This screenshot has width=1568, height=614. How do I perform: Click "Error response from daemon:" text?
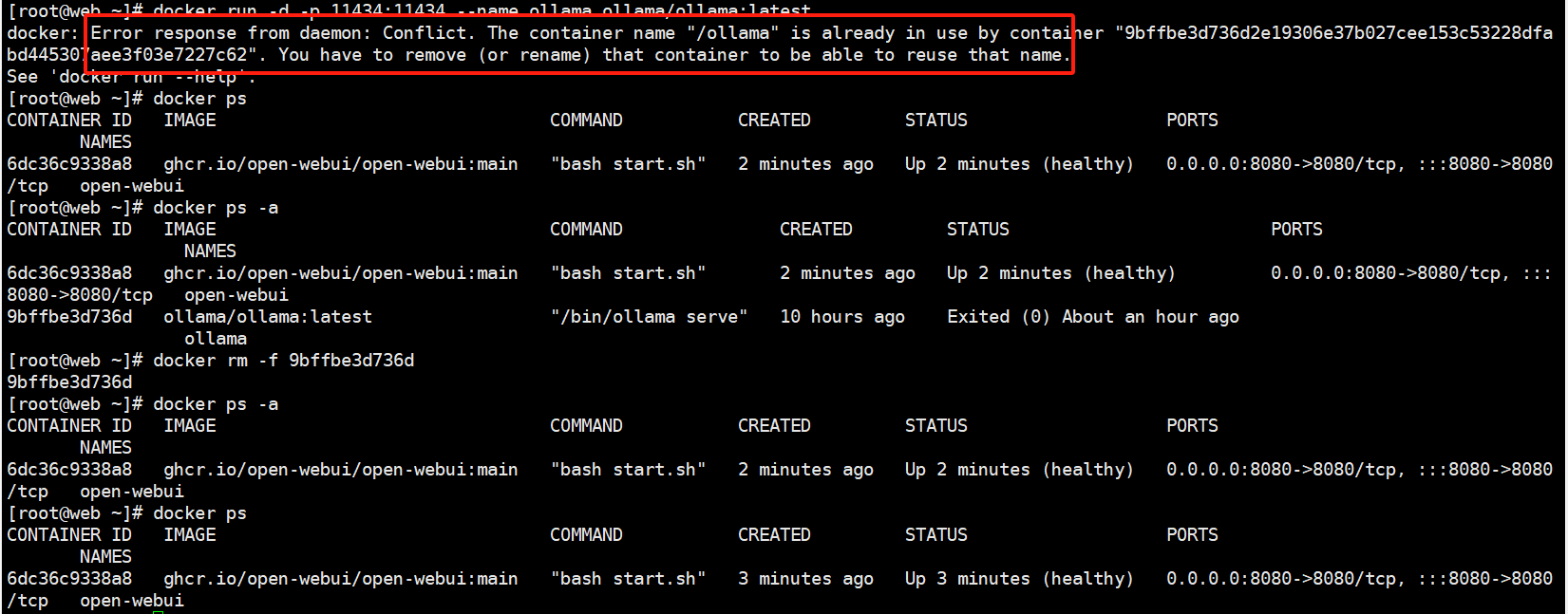(232, 33)
